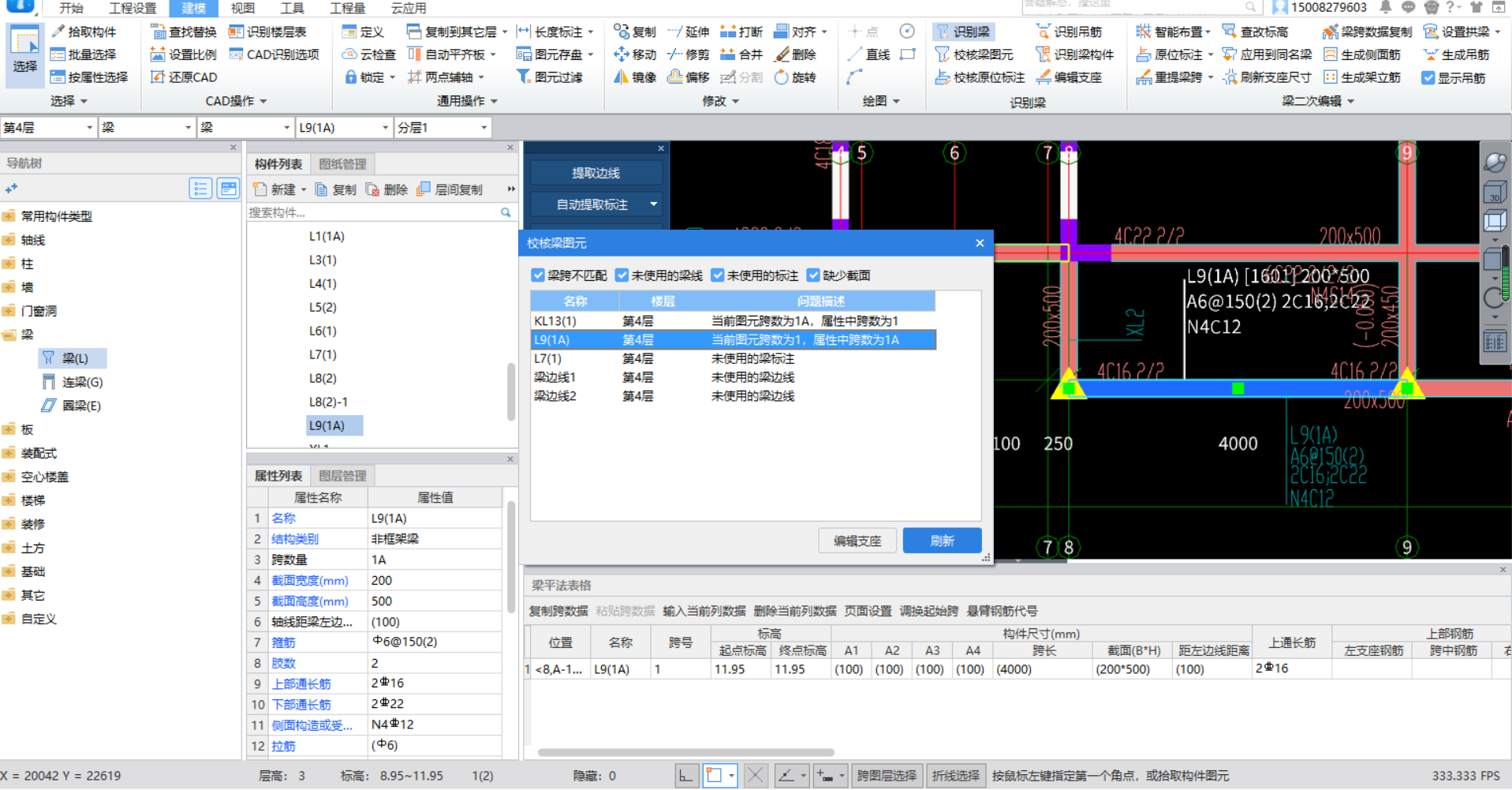The height and width of the screenshot is (790, 1512).
Task: Click 还原CAD tool
Action: coord(183,77)
